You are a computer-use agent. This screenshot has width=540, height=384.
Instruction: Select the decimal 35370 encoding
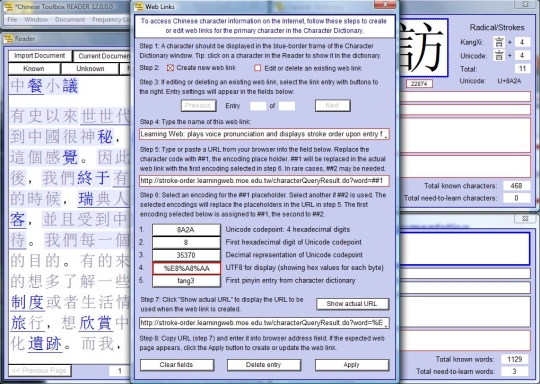[186, 255]
